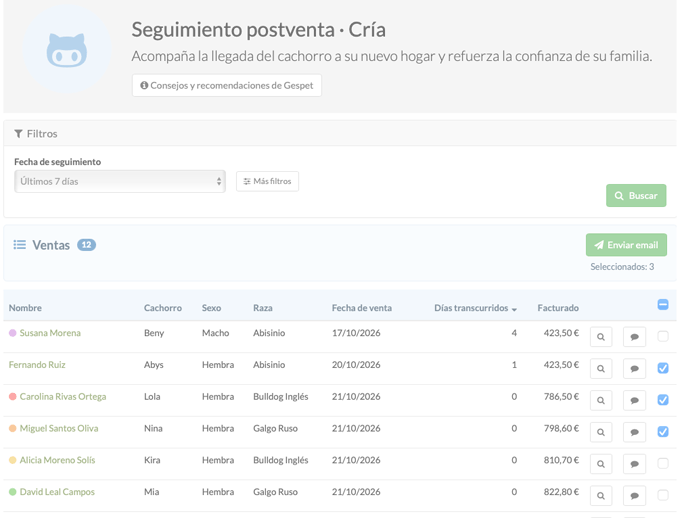Click amount 810,70 €

pyautogui.click(x=561, y=460)
